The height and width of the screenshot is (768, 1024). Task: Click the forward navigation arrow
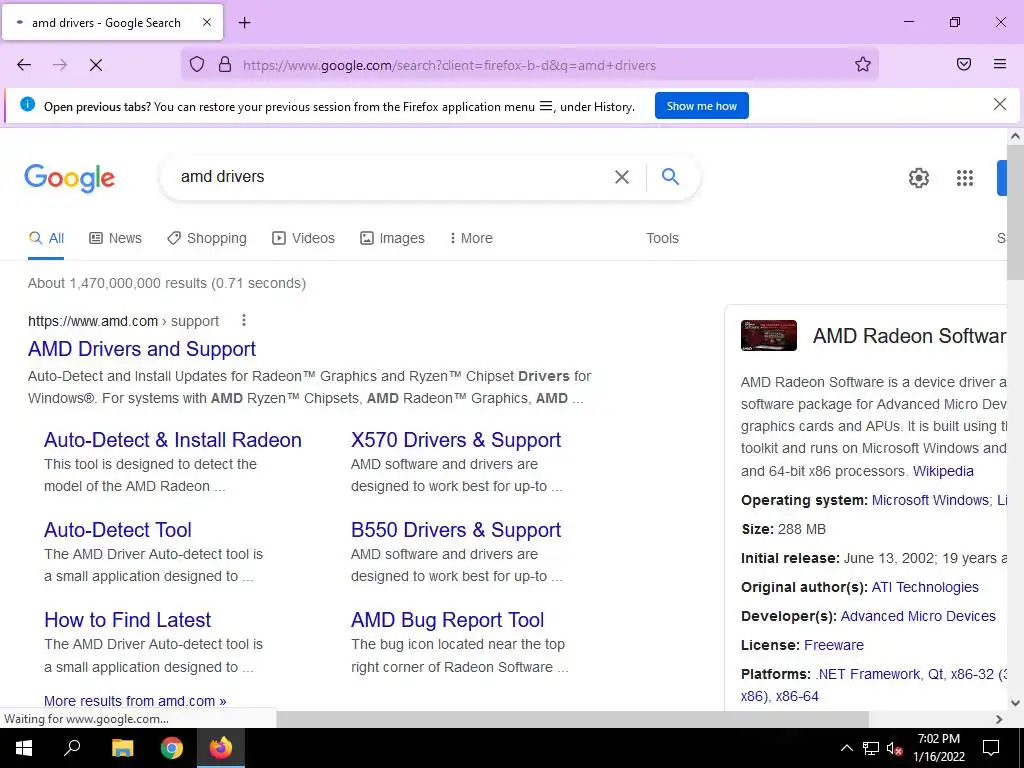pyautogui.click(x=60, y=65)
